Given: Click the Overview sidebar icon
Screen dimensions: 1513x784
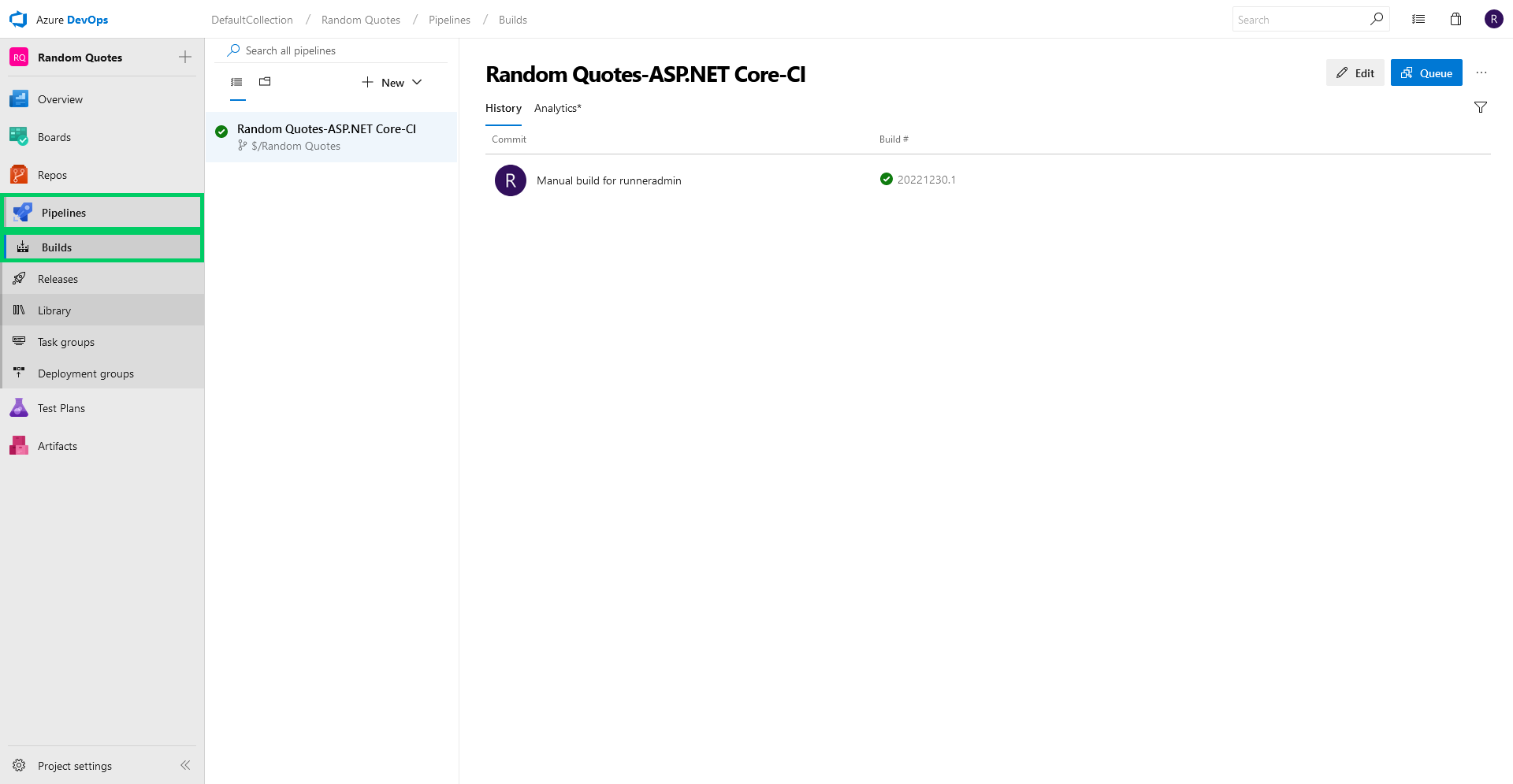Looking at the screenshot, I should pos(19,99).
